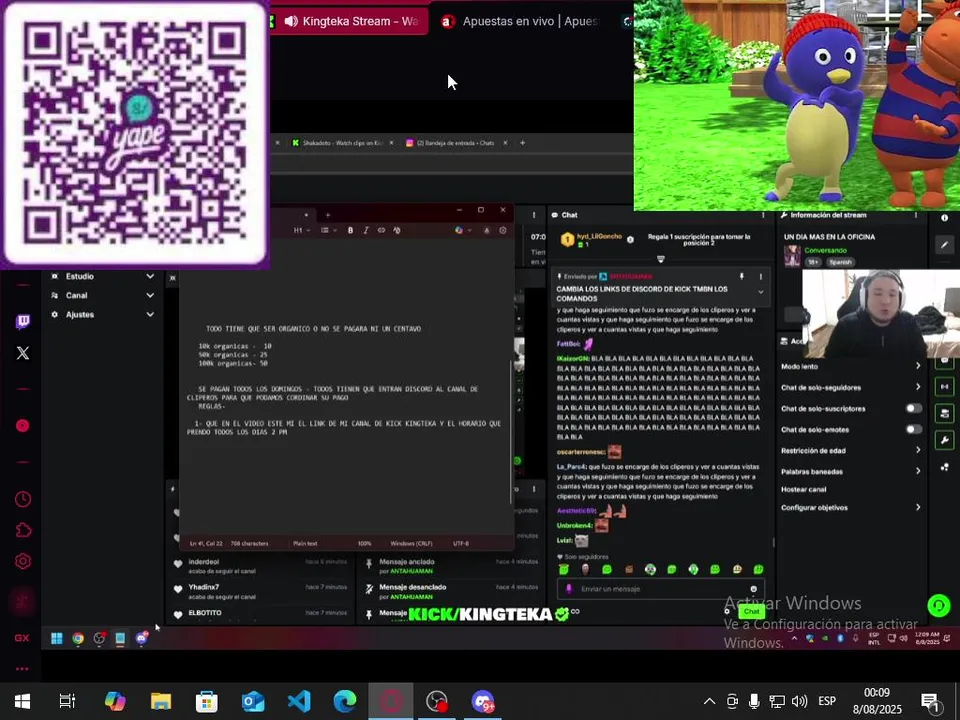This screenshot has width=960, height=720.
Task: Click the Conversando category link
Action: coord(825,250)
